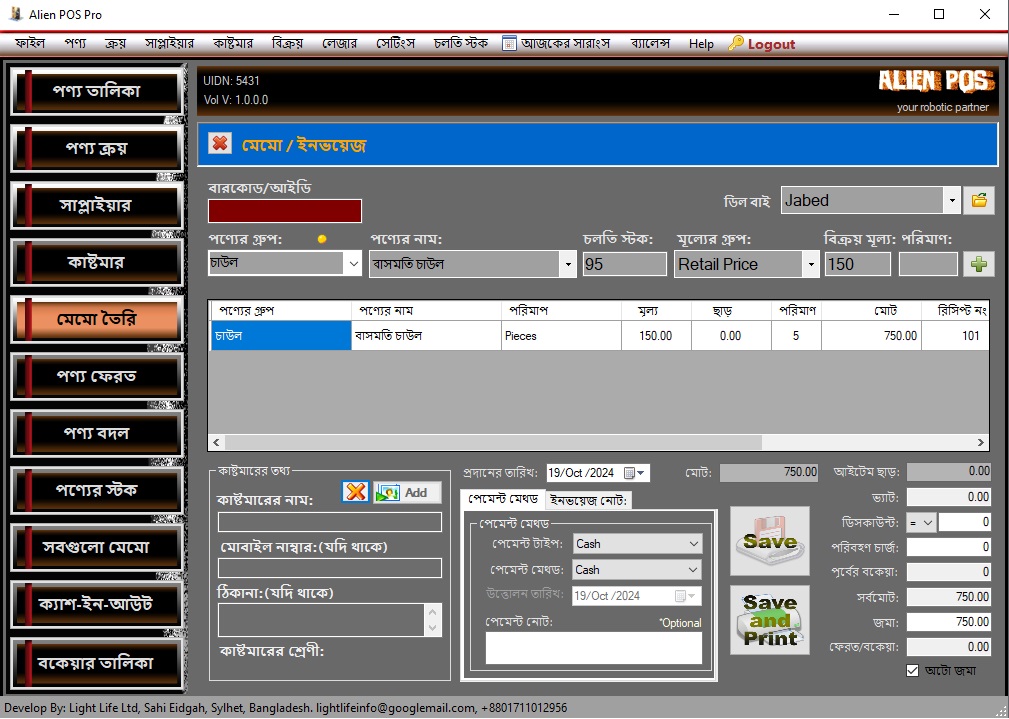Clear customer info with the X icon
This screenshot has width=1009, height=719.
(355, 492)
